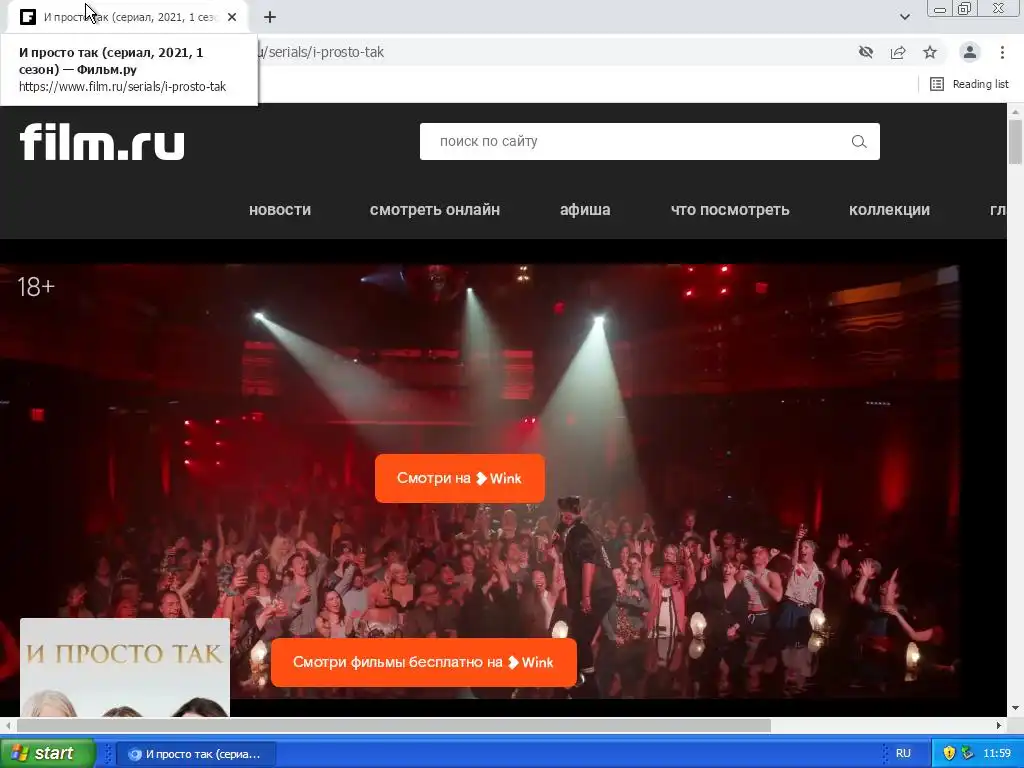
Task: Click the horizontal scrollbar right arrow
Action: (999, 725)
